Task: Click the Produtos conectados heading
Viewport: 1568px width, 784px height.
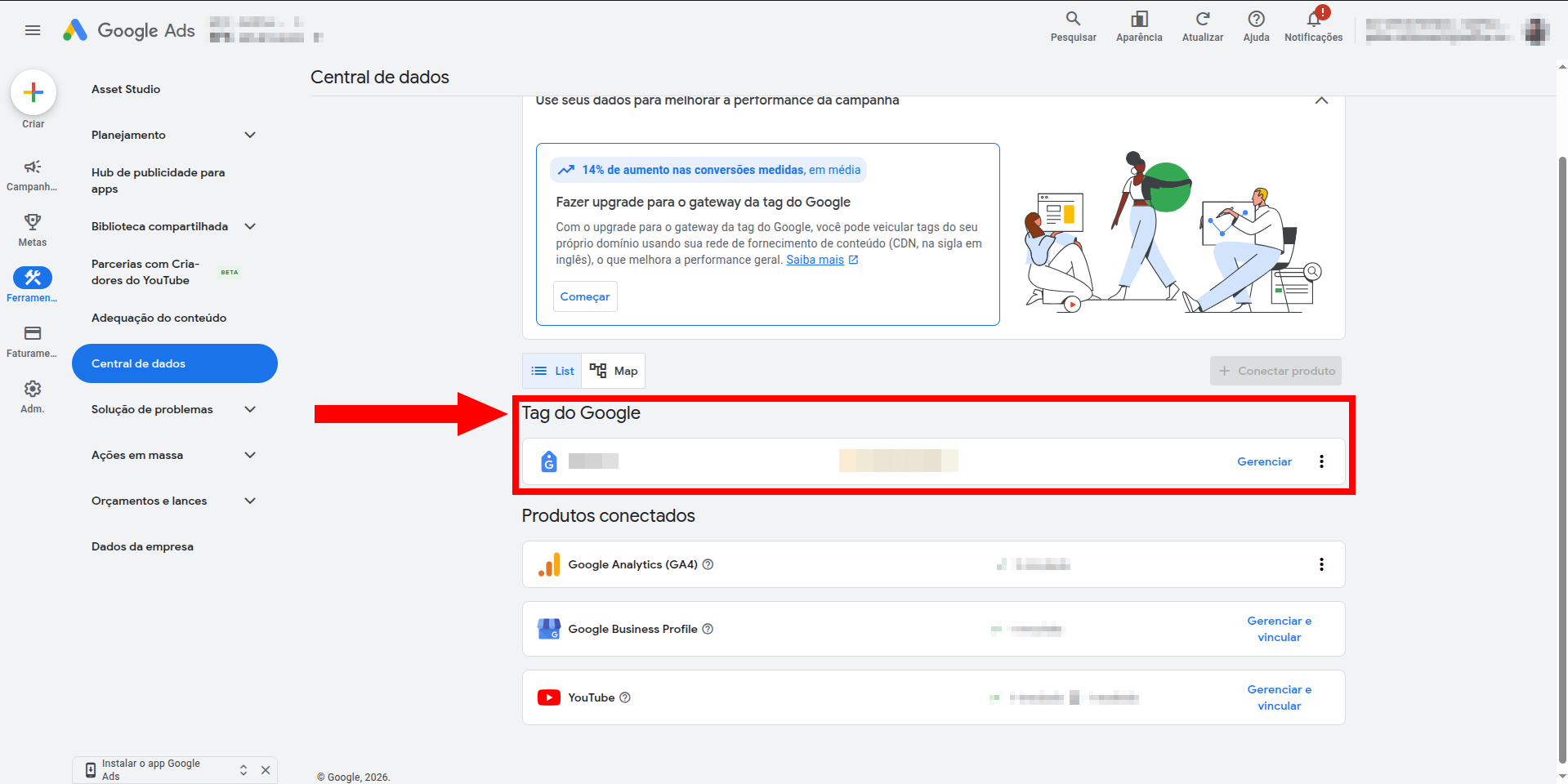Action: point(609,516)
